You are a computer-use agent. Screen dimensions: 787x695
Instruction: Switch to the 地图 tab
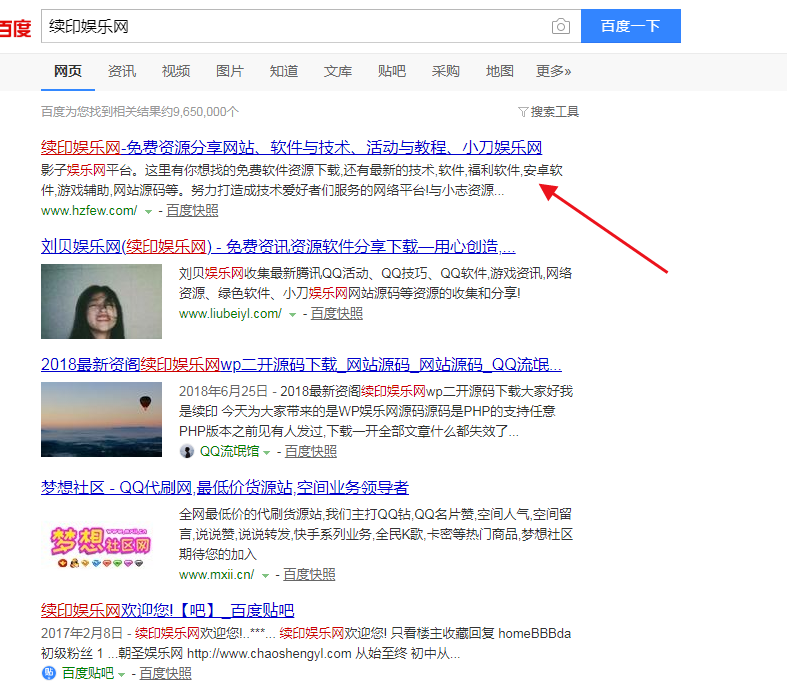(x=500, y=71)
